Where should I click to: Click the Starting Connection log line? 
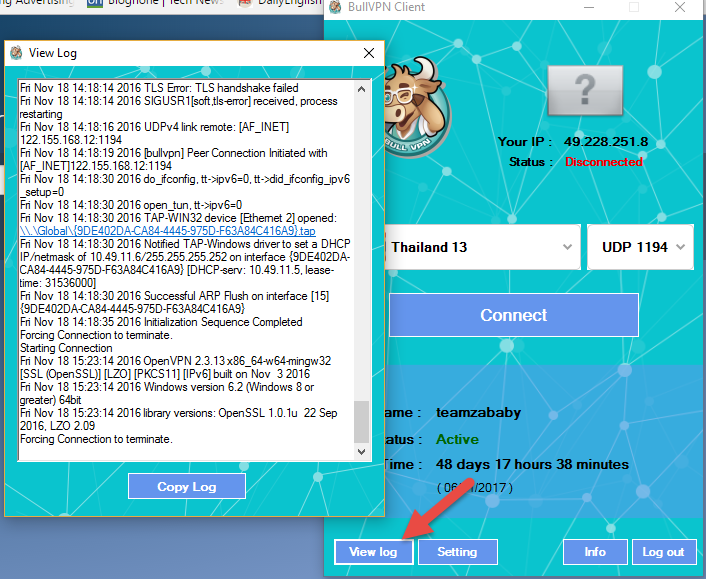(x=66, y=348)
